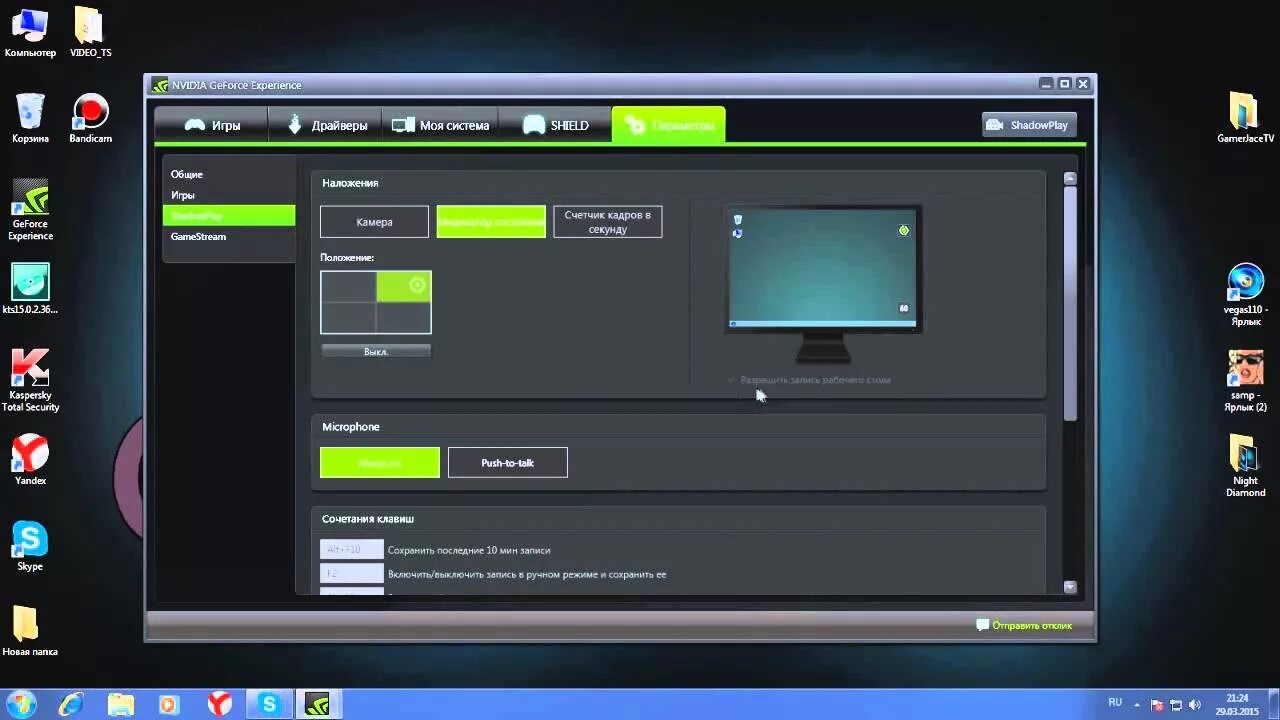
Task: Set overlay position to top-left quadrant
Action: click(348, 286)
